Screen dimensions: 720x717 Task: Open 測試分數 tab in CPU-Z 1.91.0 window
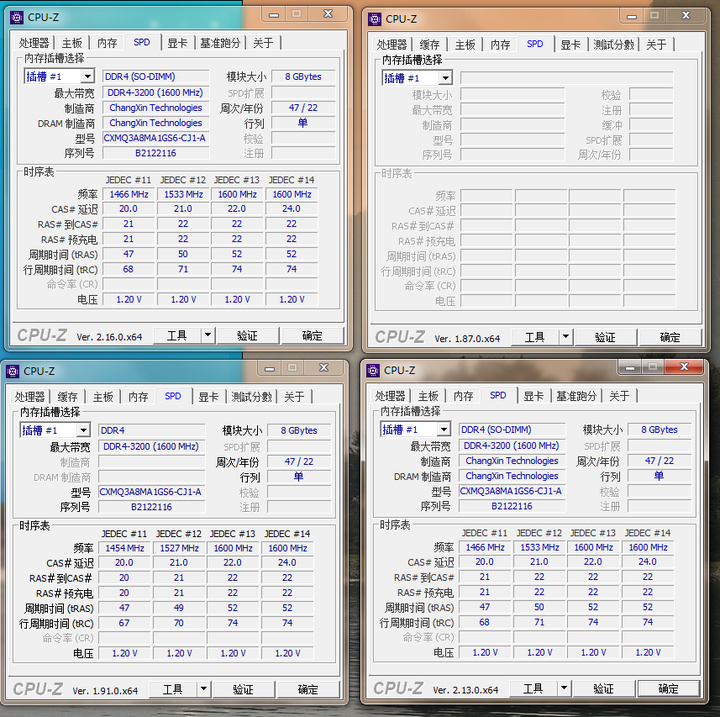(252, 397)
